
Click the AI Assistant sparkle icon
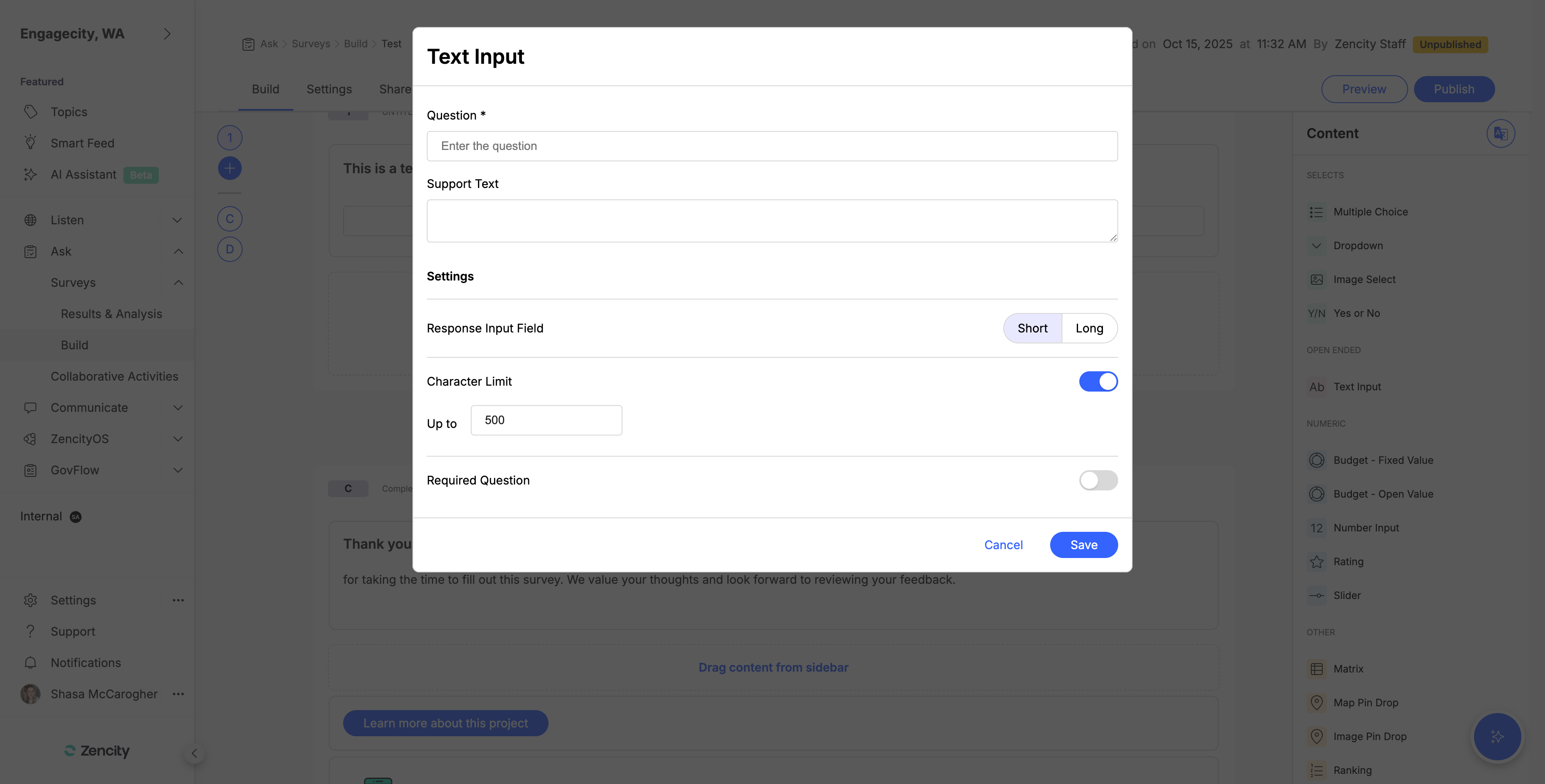click(x=30, y=174)
